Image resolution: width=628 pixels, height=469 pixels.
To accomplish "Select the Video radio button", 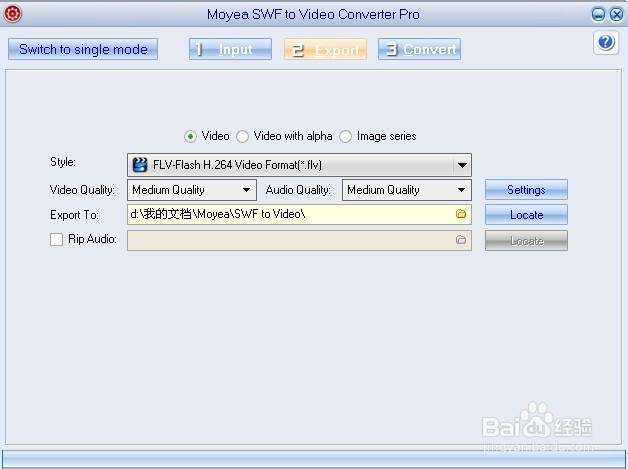I will [x=190, y=137].
